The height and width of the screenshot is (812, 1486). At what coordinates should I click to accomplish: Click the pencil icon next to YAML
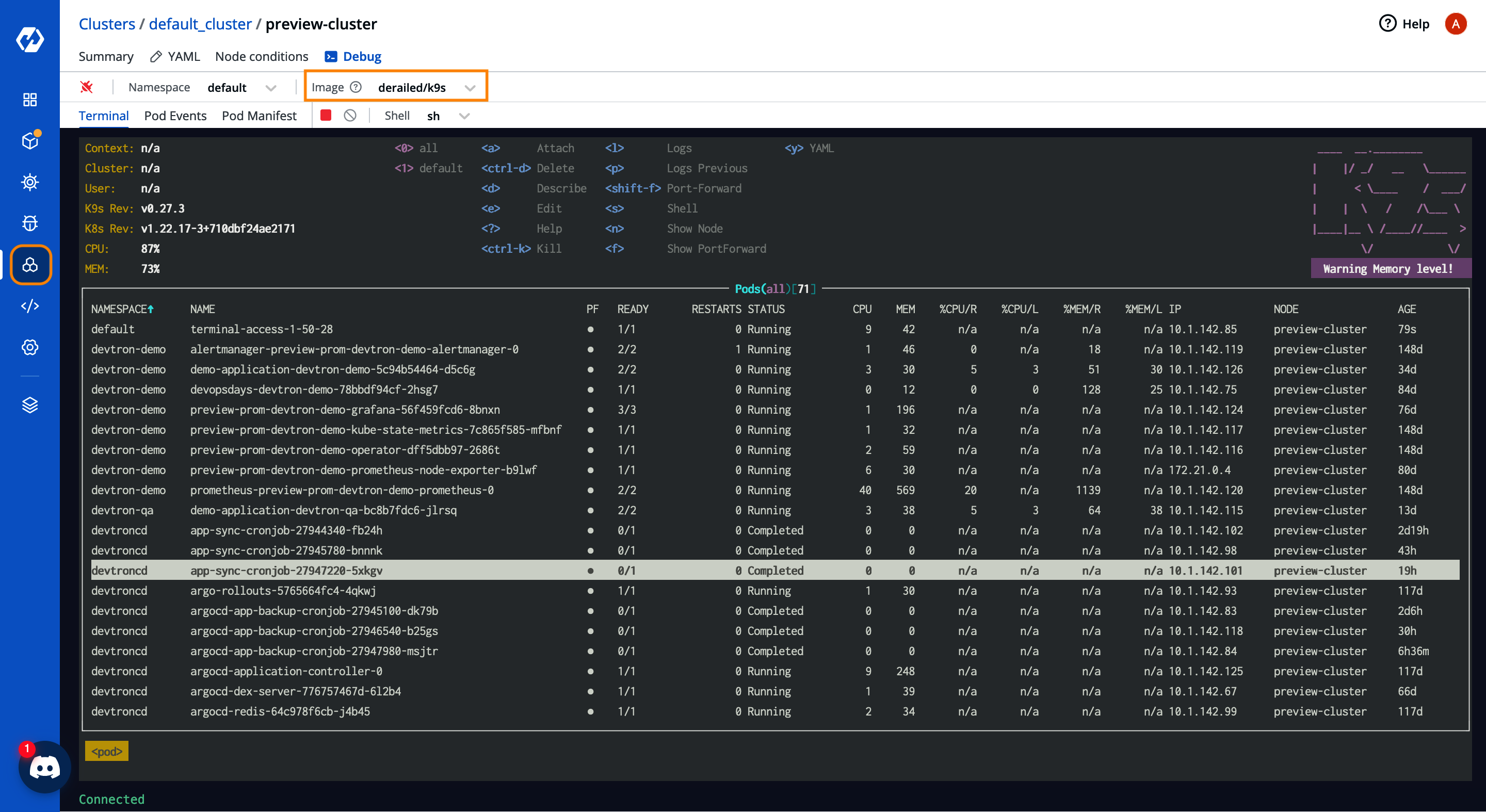(x=156, y=57)
